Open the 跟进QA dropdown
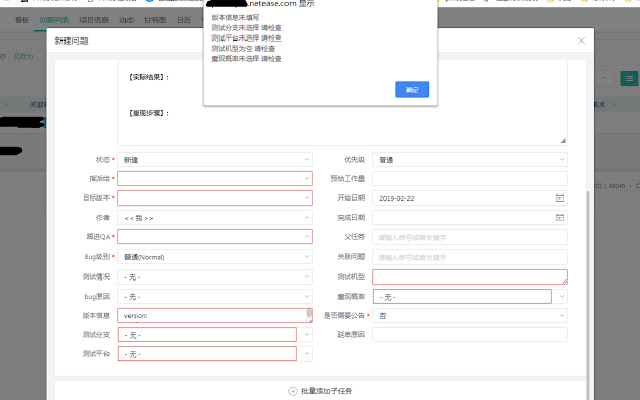Screen dimensions: 640x400 point(215,237)
